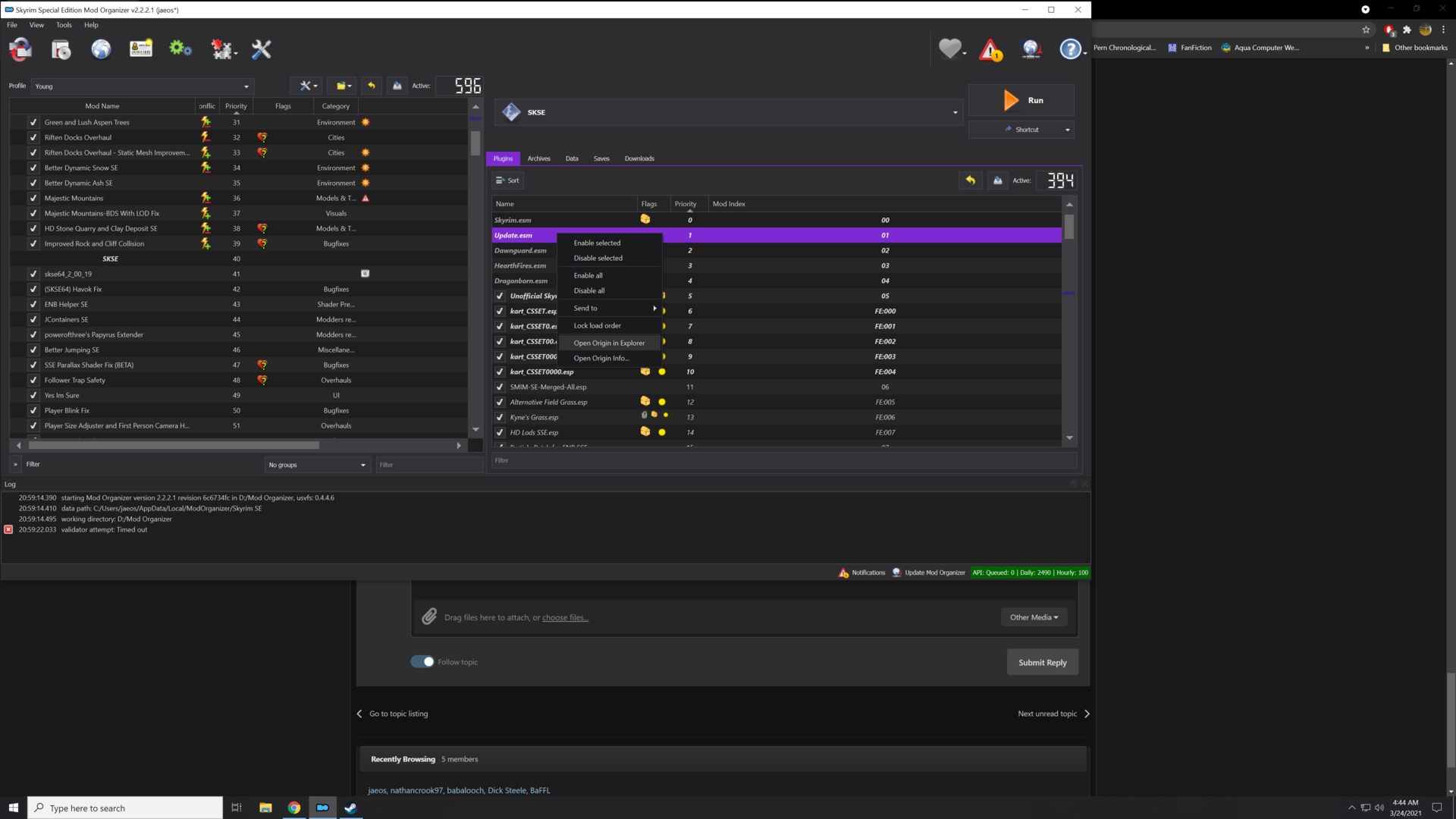
Task: Open the folder dropdown above the mod list
Action: pos(344,86)
